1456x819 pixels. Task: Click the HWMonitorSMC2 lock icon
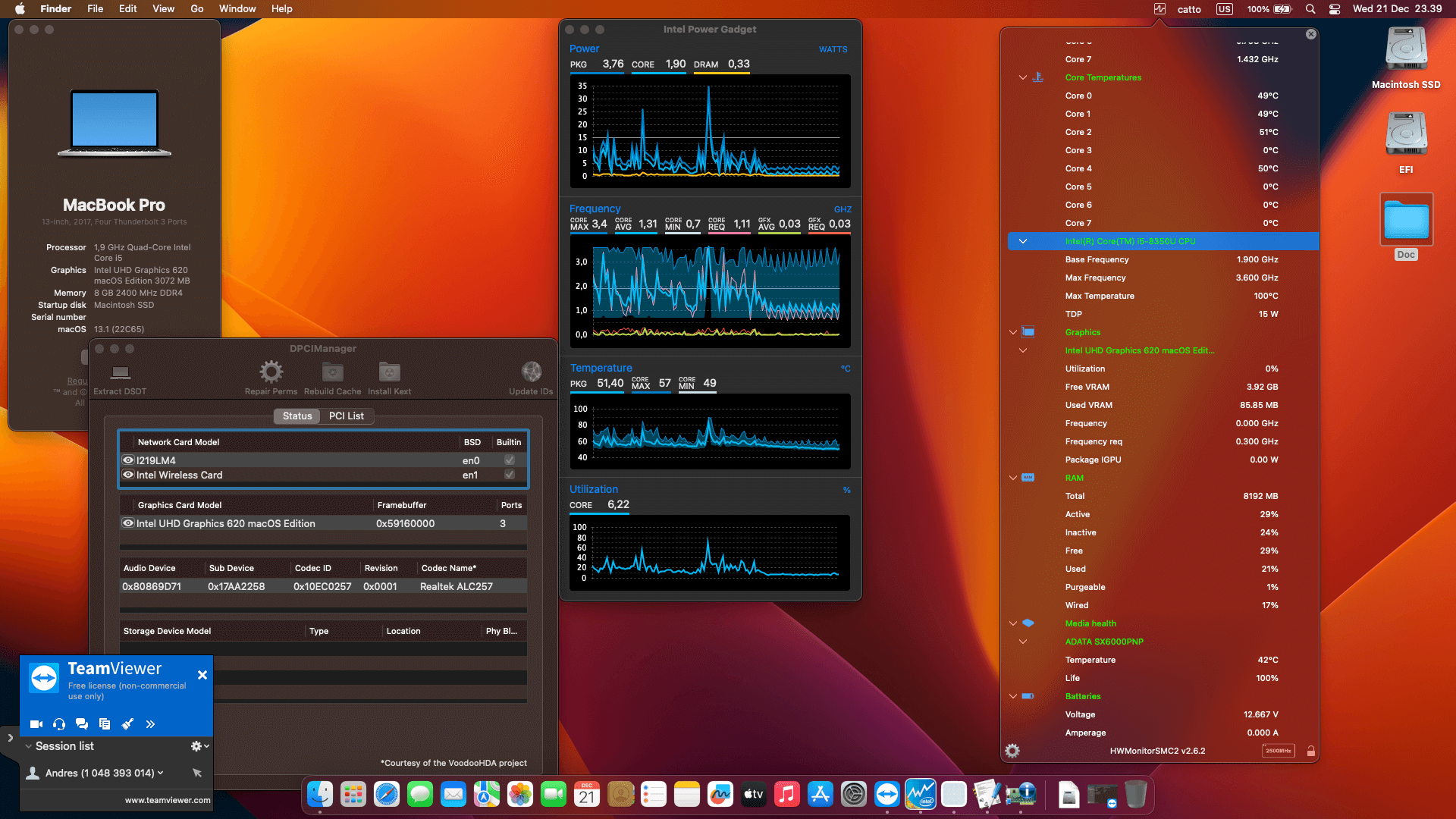[x=1310, y=751]
